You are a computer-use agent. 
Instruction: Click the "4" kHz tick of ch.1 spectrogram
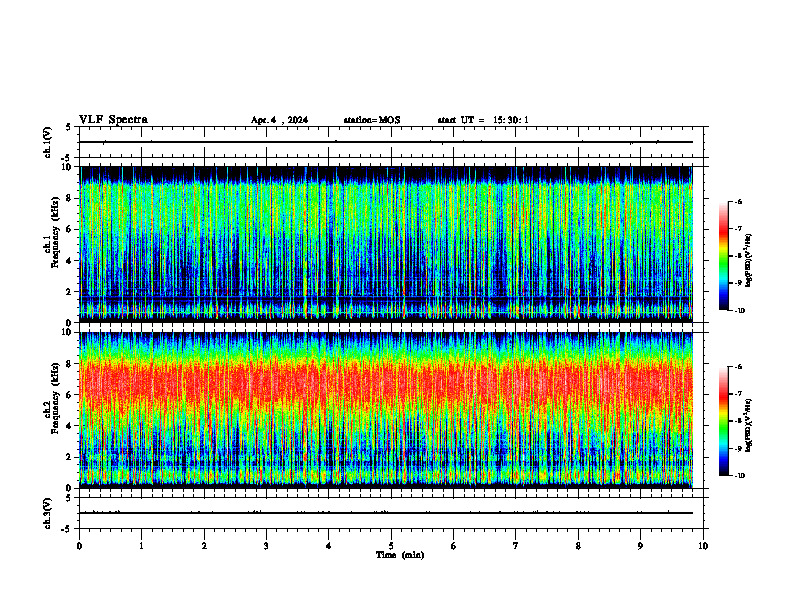click(70, 261)
